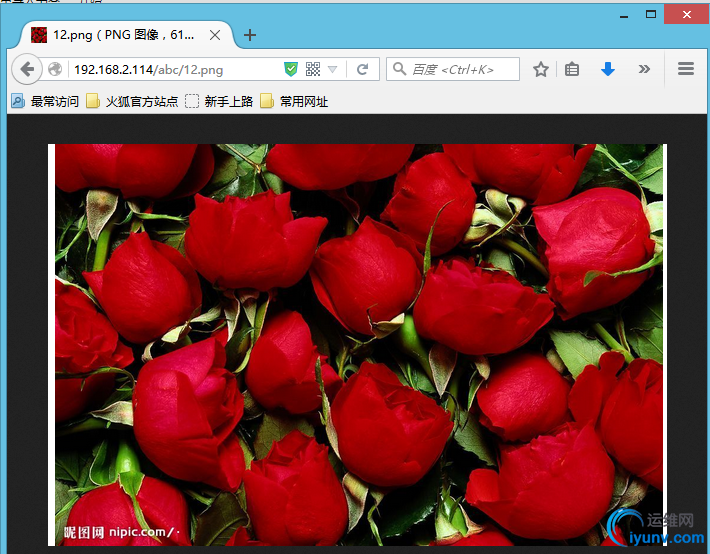The height and width of the screenshot is (554, 710).
Task: Select the 12.png tab
Action: 125,35
